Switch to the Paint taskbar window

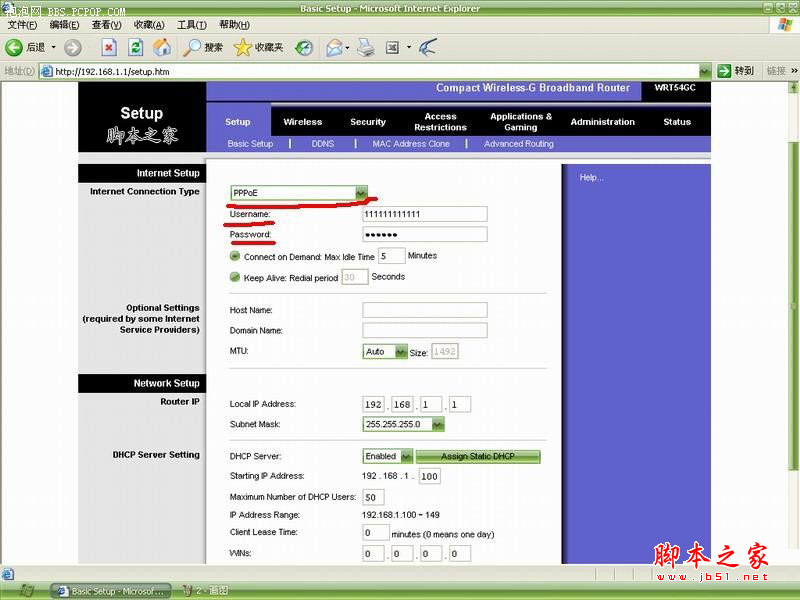click(206, 591)
